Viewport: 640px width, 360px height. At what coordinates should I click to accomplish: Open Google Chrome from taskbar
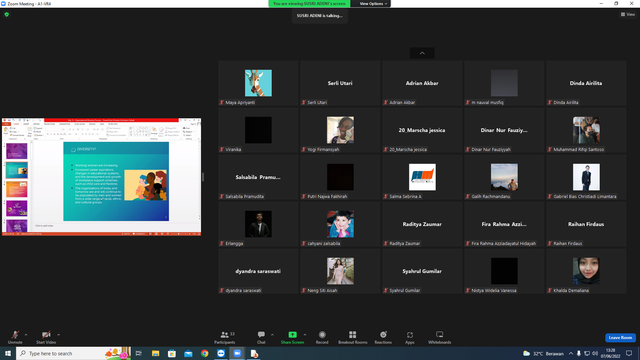click(204, 353)
